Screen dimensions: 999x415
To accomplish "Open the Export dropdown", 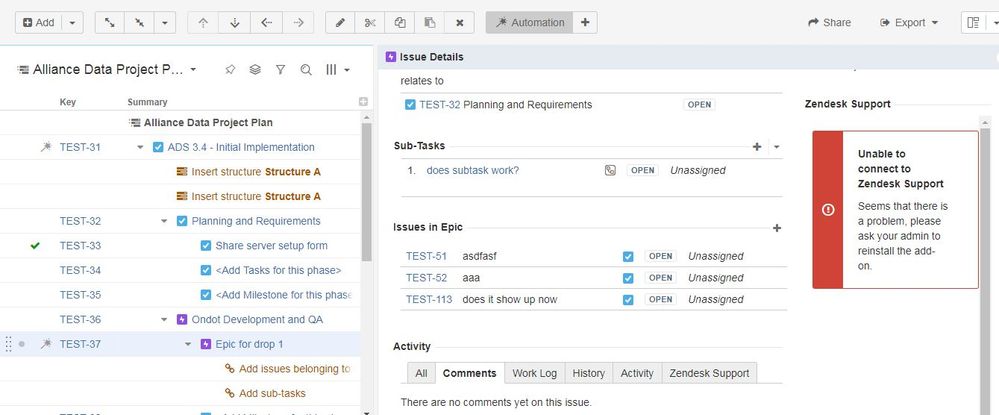I will pos(909,22).
